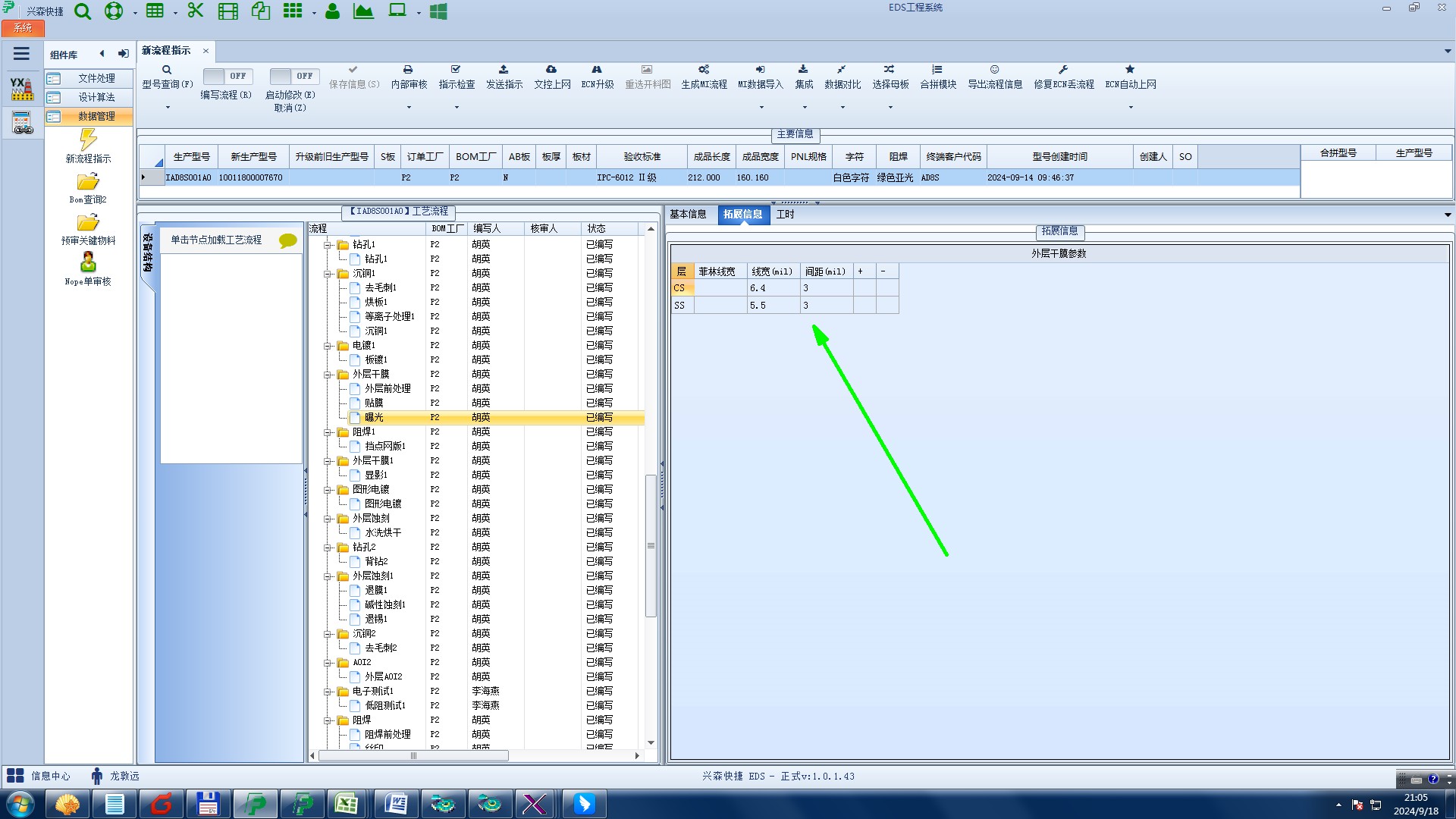
Task: Click the plus column header button
Action: tap(861, 271)
